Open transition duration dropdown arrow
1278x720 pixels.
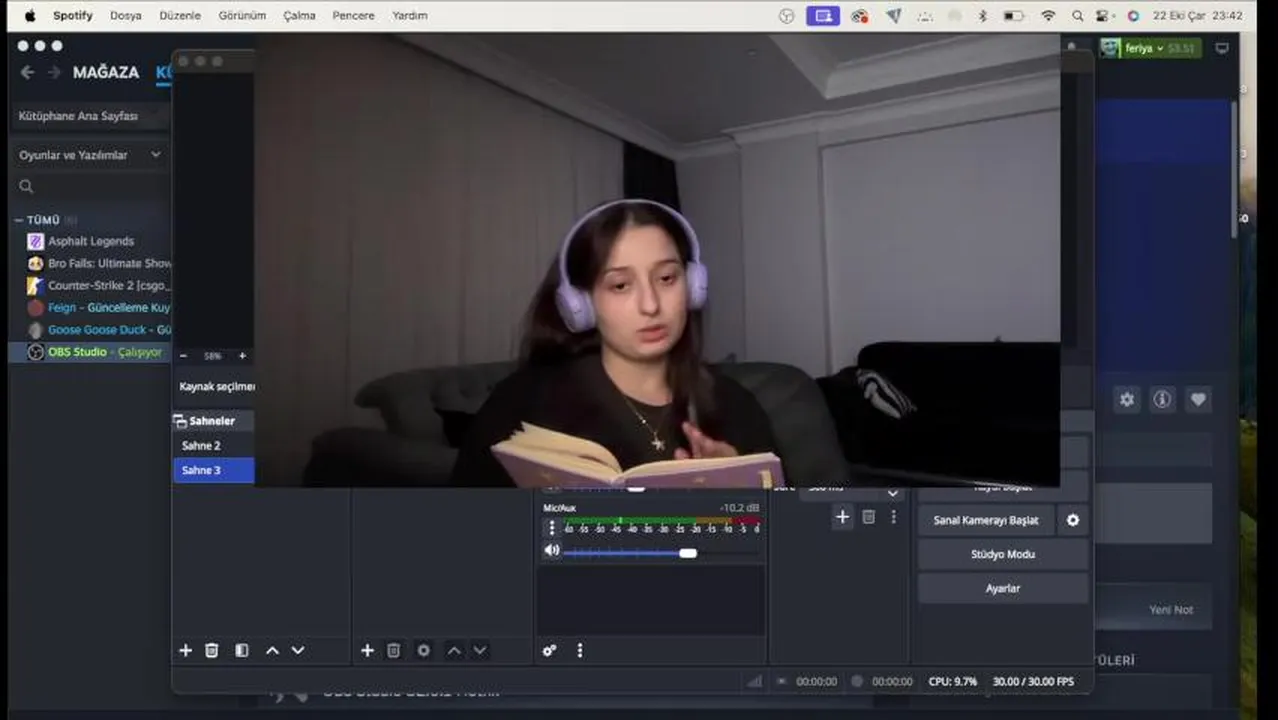click(893, 494)
